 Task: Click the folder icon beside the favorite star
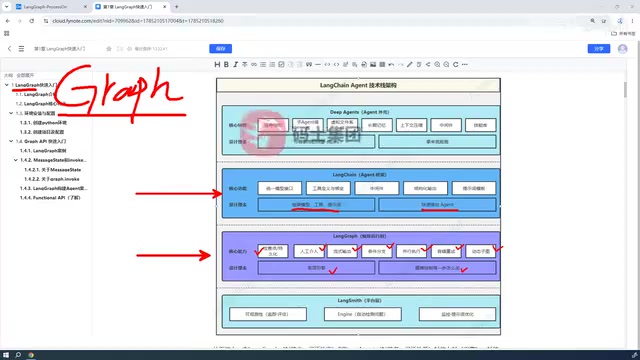pyautogui.click(x=120, y=49)
